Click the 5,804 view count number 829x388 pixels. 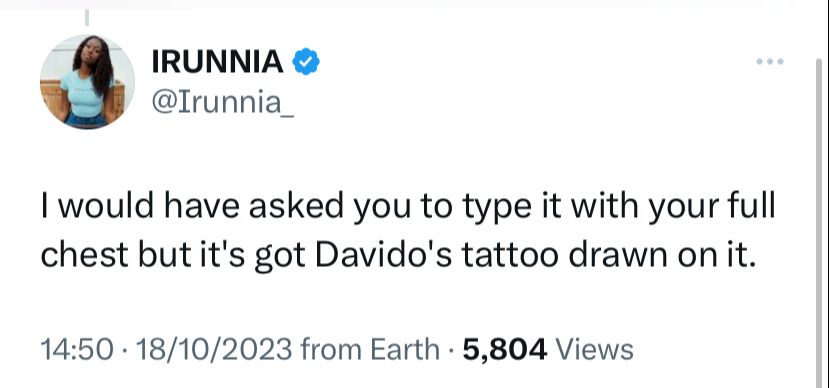(x=505, y=350)
